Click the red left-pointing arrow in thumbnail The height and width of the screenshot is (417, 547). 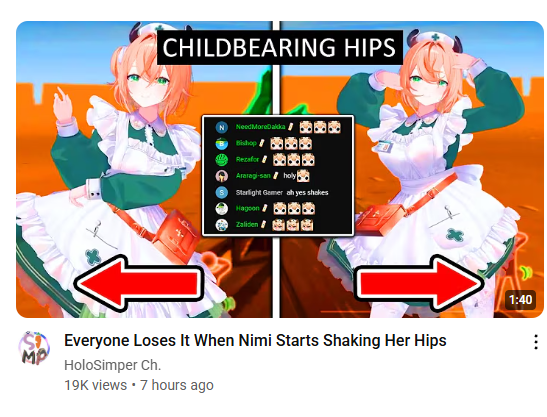coord(138,284)
